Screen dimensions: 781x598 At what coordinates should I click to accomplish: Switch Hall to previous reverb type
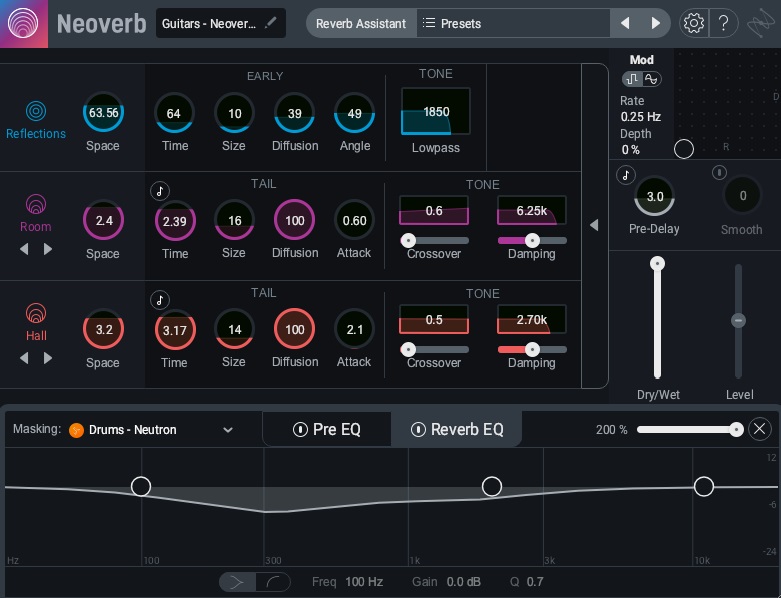[24, 358]
